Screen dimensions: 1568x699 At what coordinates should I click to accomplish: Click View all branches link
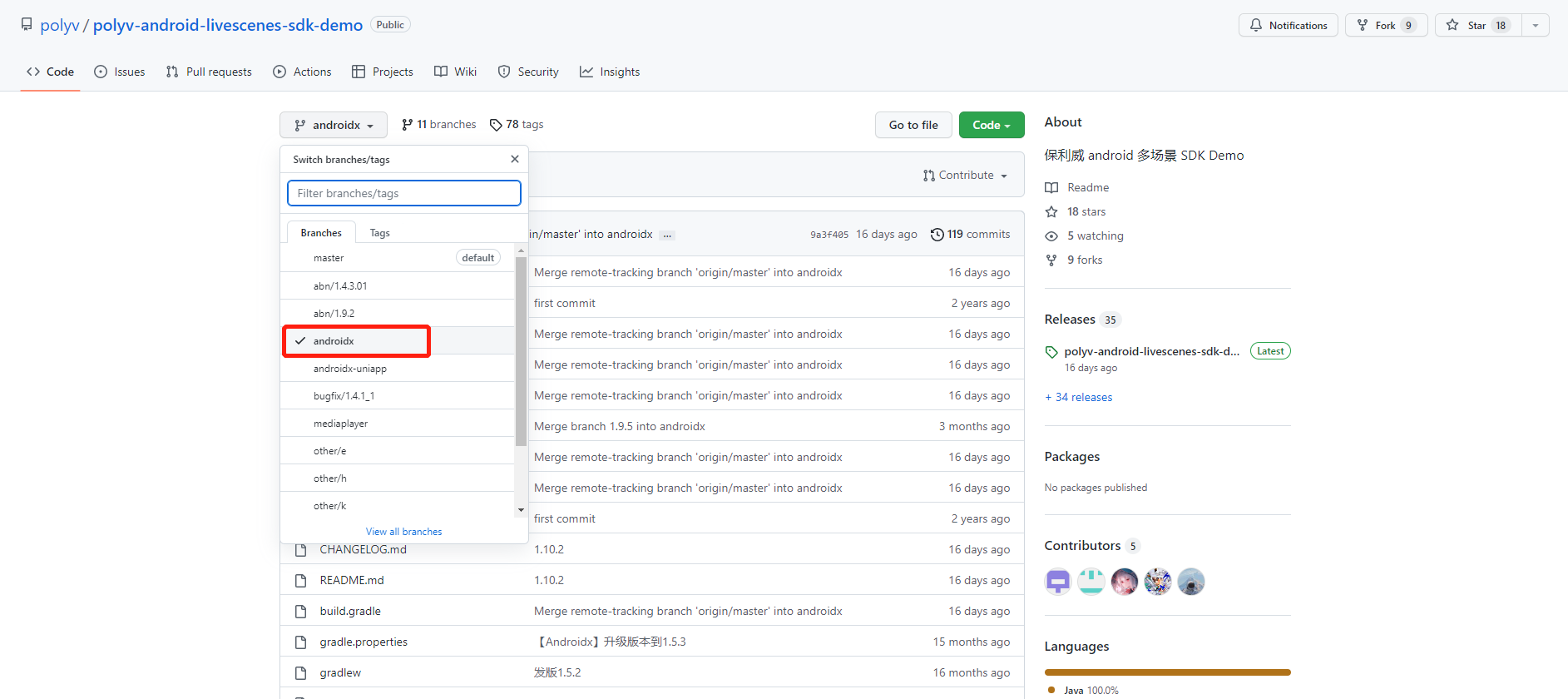404,532
